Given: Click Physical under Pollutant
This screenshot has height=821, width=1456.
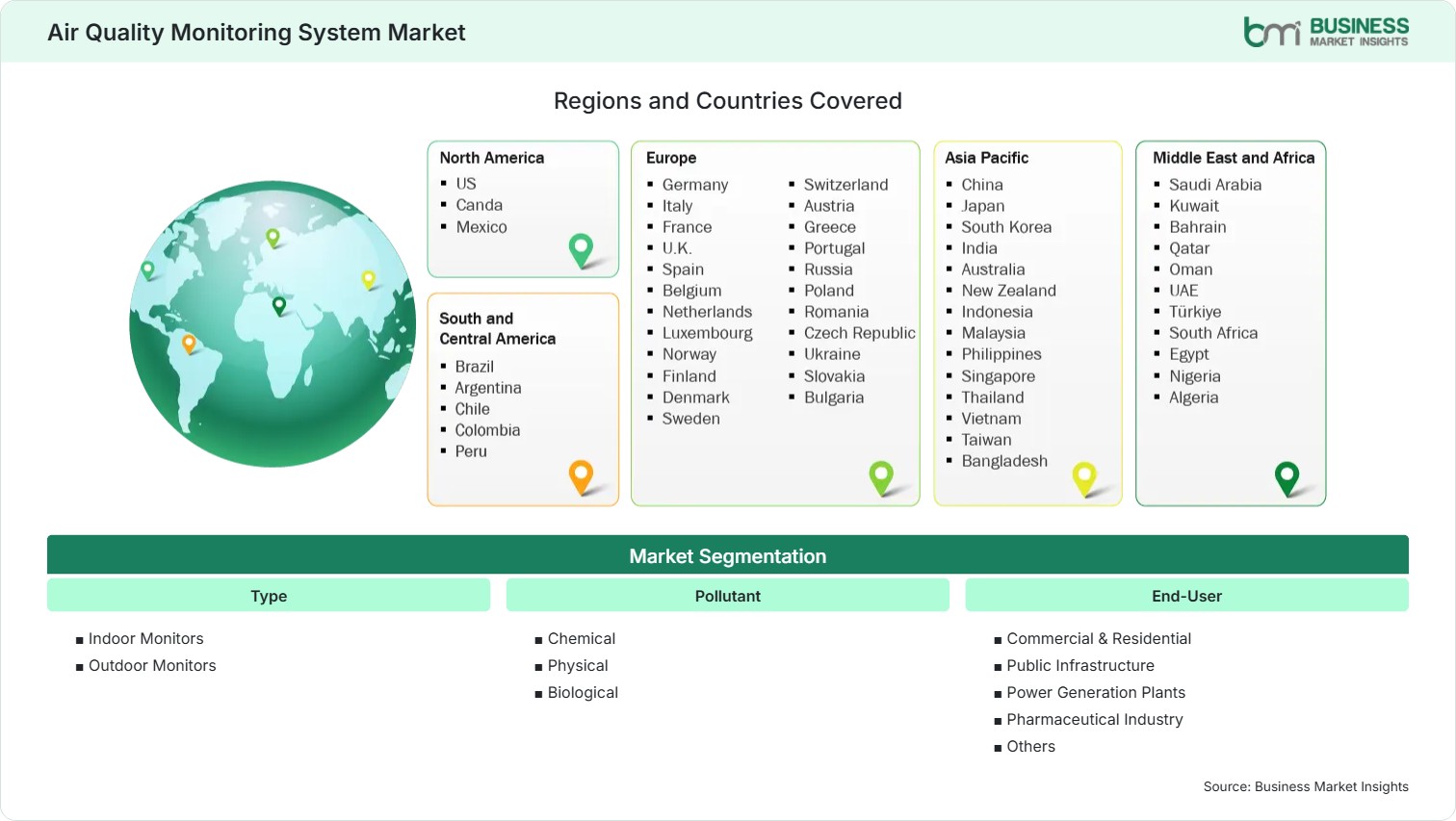Looking at the screenshot, I should coord(578,666).
